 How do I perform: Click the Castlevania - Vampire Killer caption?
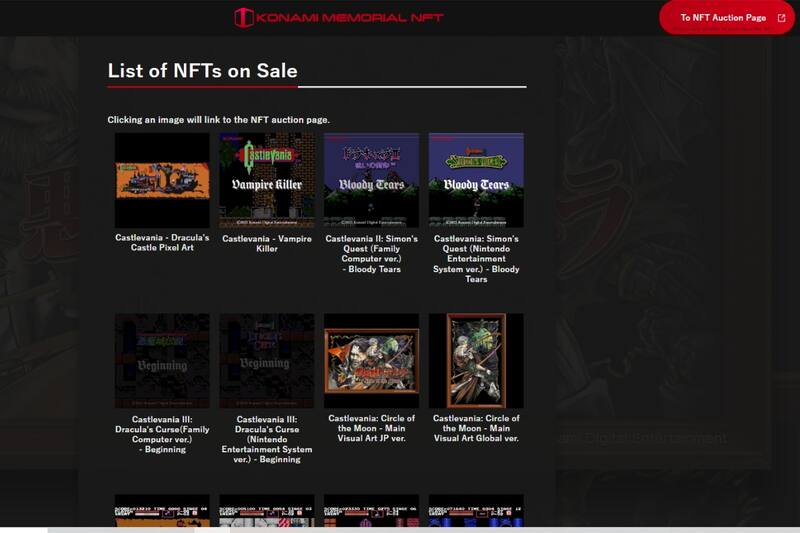click(267, 243)
